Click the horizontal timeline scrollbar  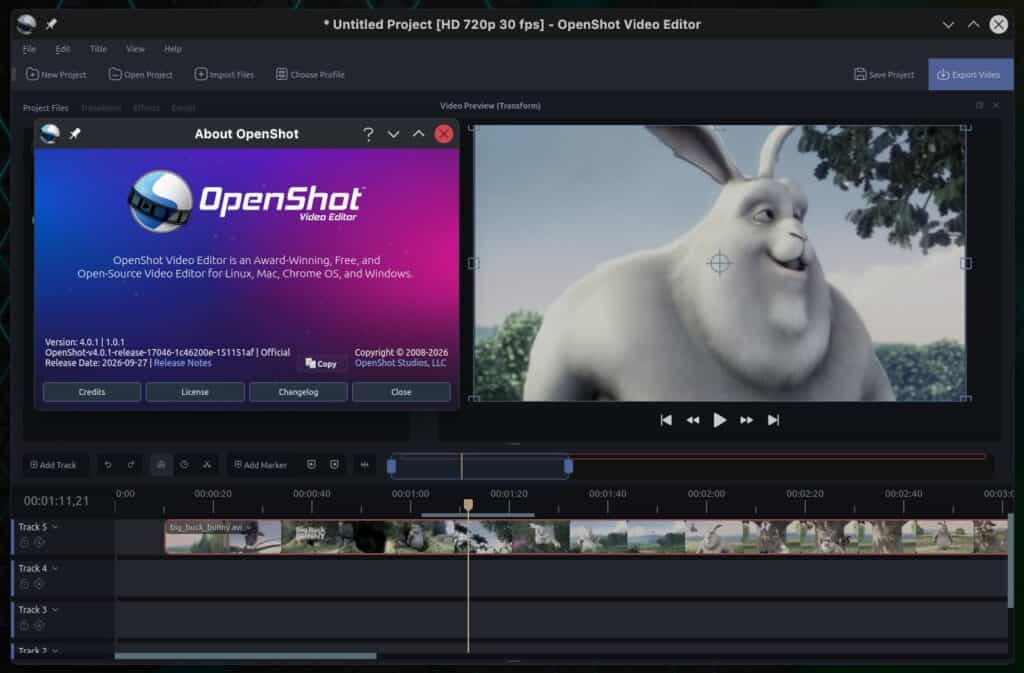246,656
